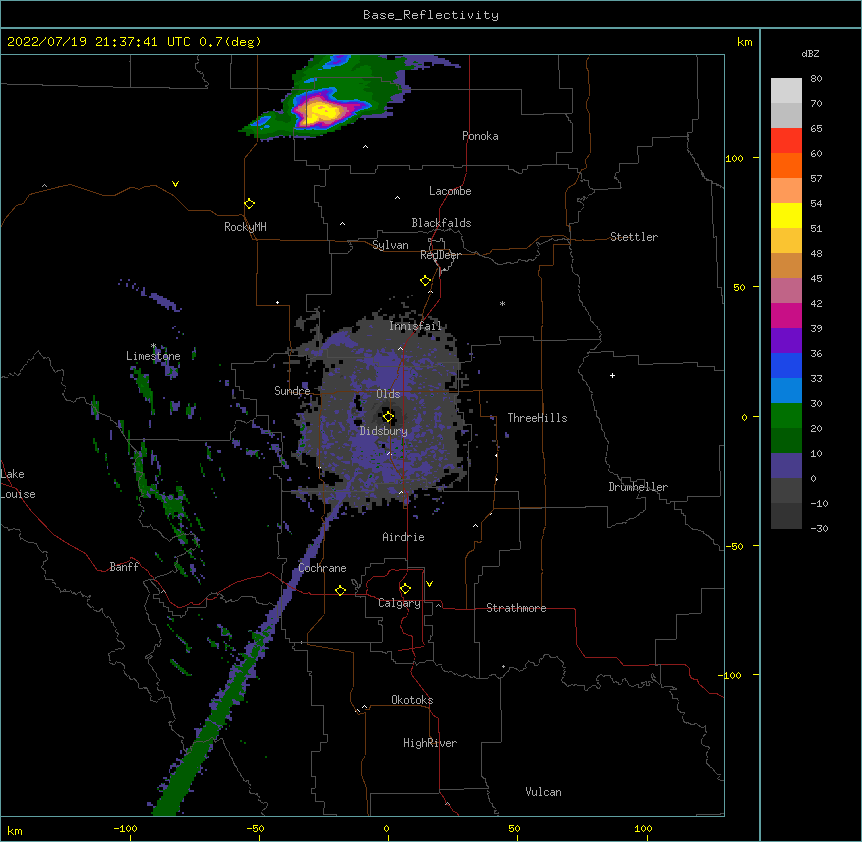862x842 pixels.
Task: Click the yellow station marker near RockyMH
Action: point(249,204)
